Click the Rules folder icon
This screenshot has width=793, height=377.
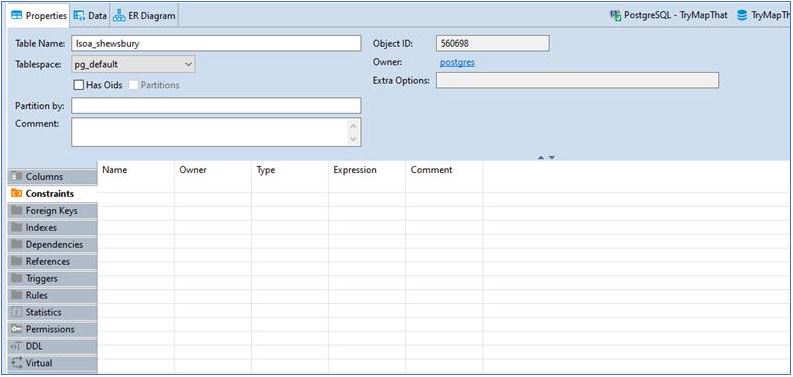click(17, 295)
